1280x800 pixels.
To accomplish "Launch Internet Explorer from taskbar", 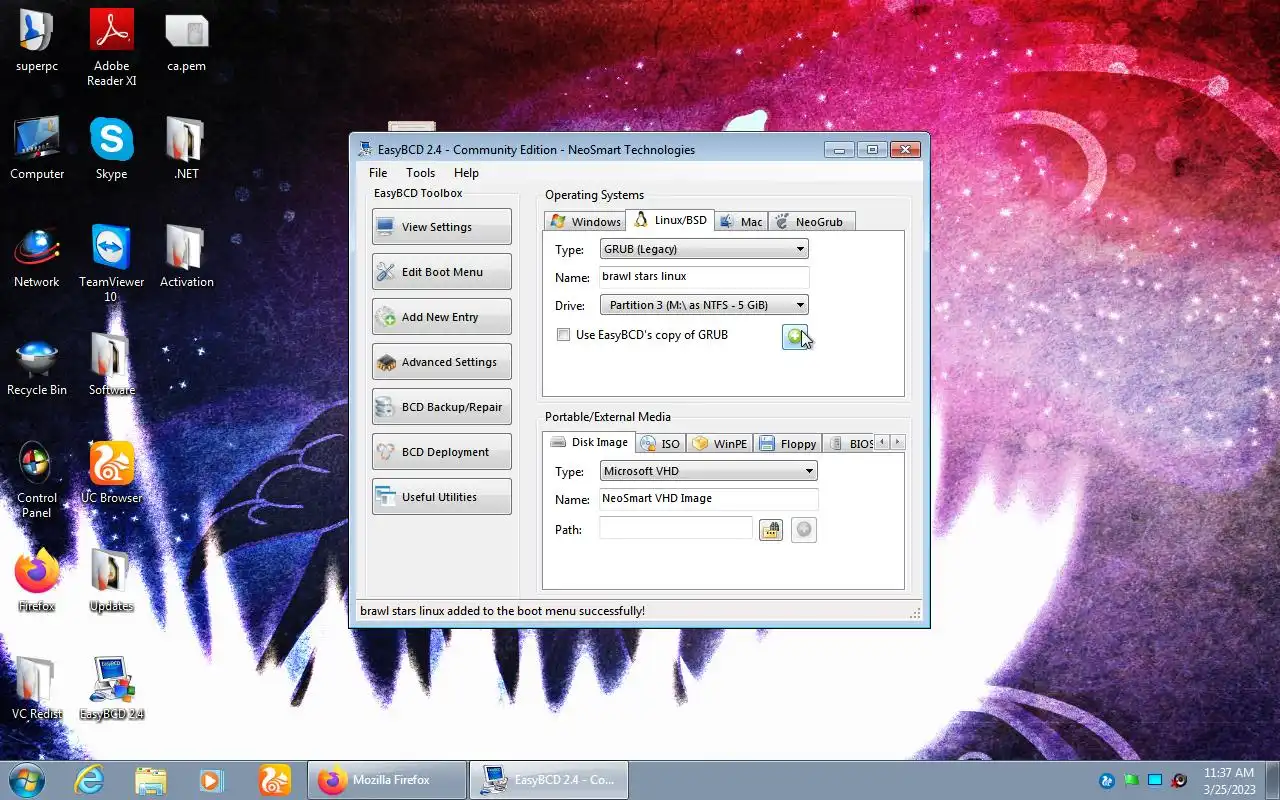I will pos(89,780).
